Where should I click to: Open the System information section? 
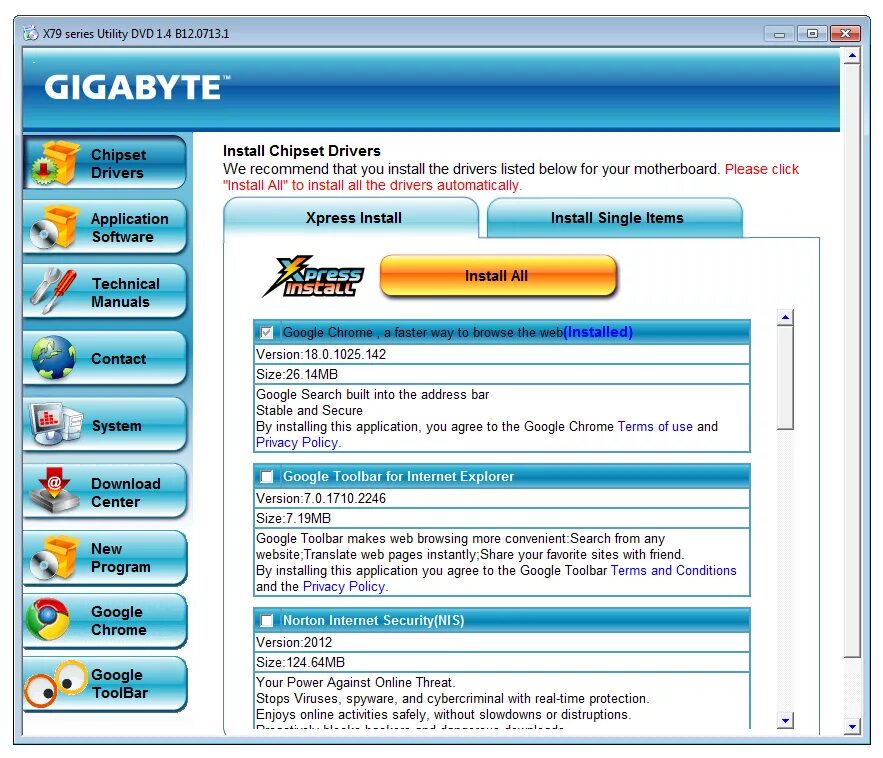pos(105,425)
